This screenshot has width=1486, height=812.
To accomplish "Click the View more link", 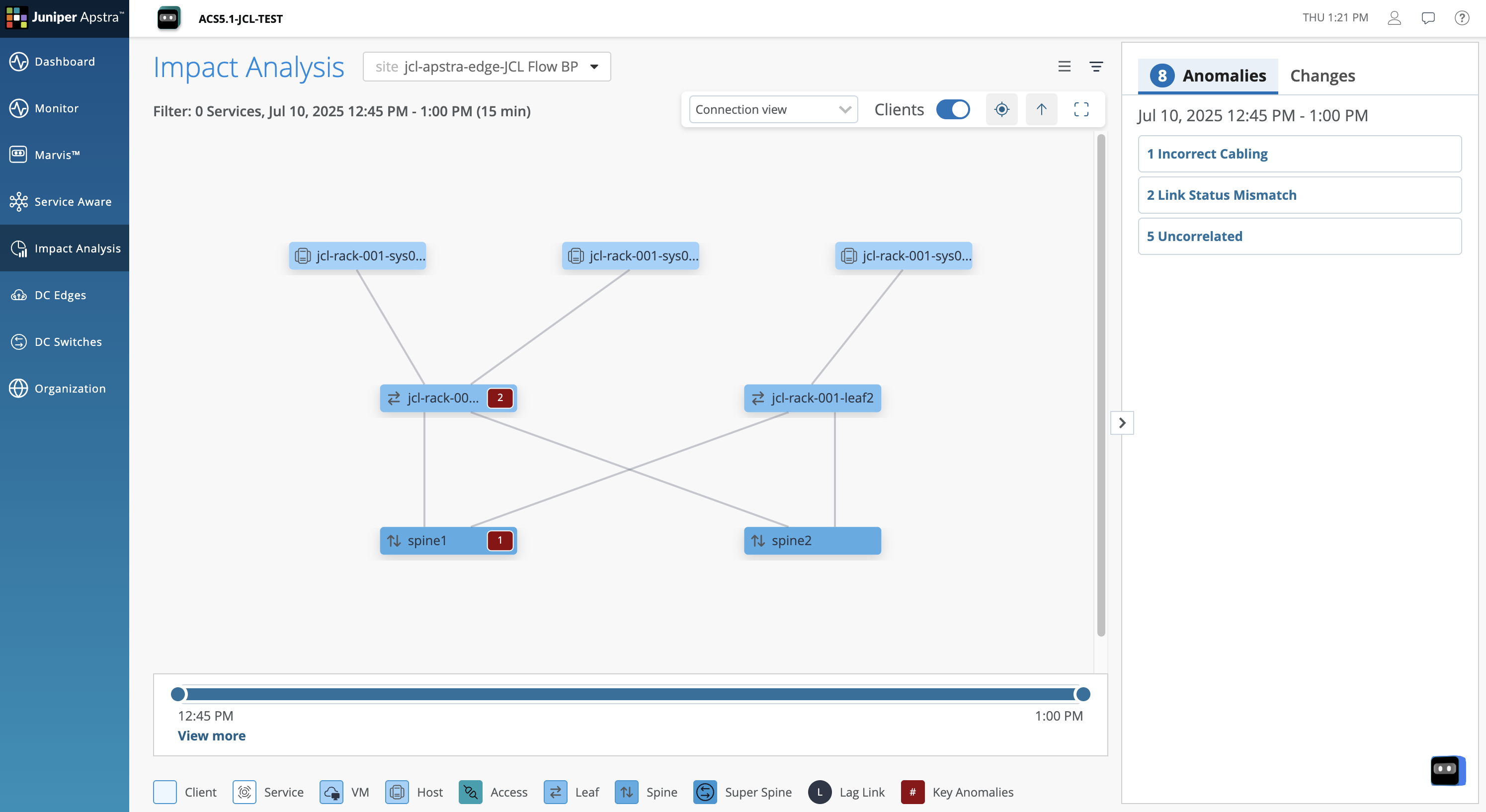I will (x=211, y=736).
